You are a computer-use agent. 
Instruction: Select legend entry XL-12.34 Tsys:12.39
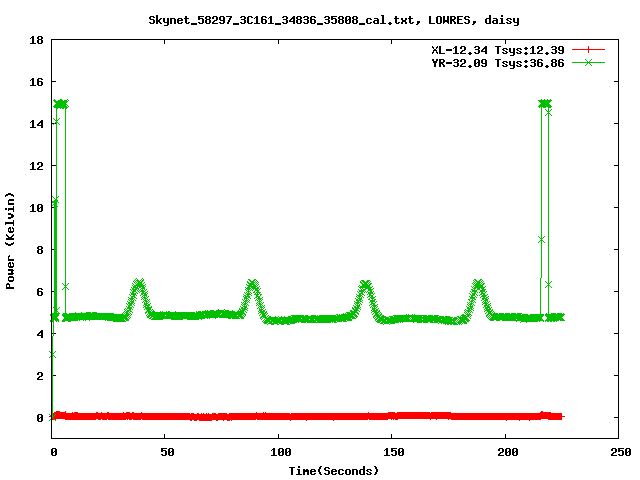(x=498, y=50)
